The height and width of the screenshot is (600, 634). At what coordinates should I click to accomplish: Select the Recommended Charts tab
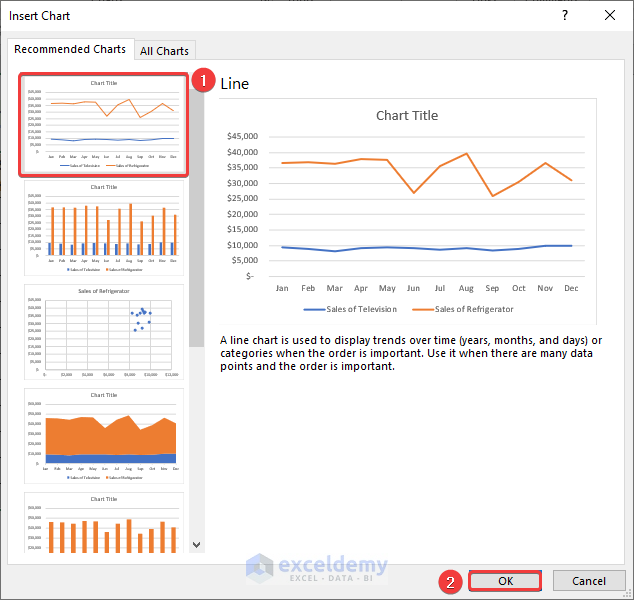pyautogui.click(x=70, y=49)
